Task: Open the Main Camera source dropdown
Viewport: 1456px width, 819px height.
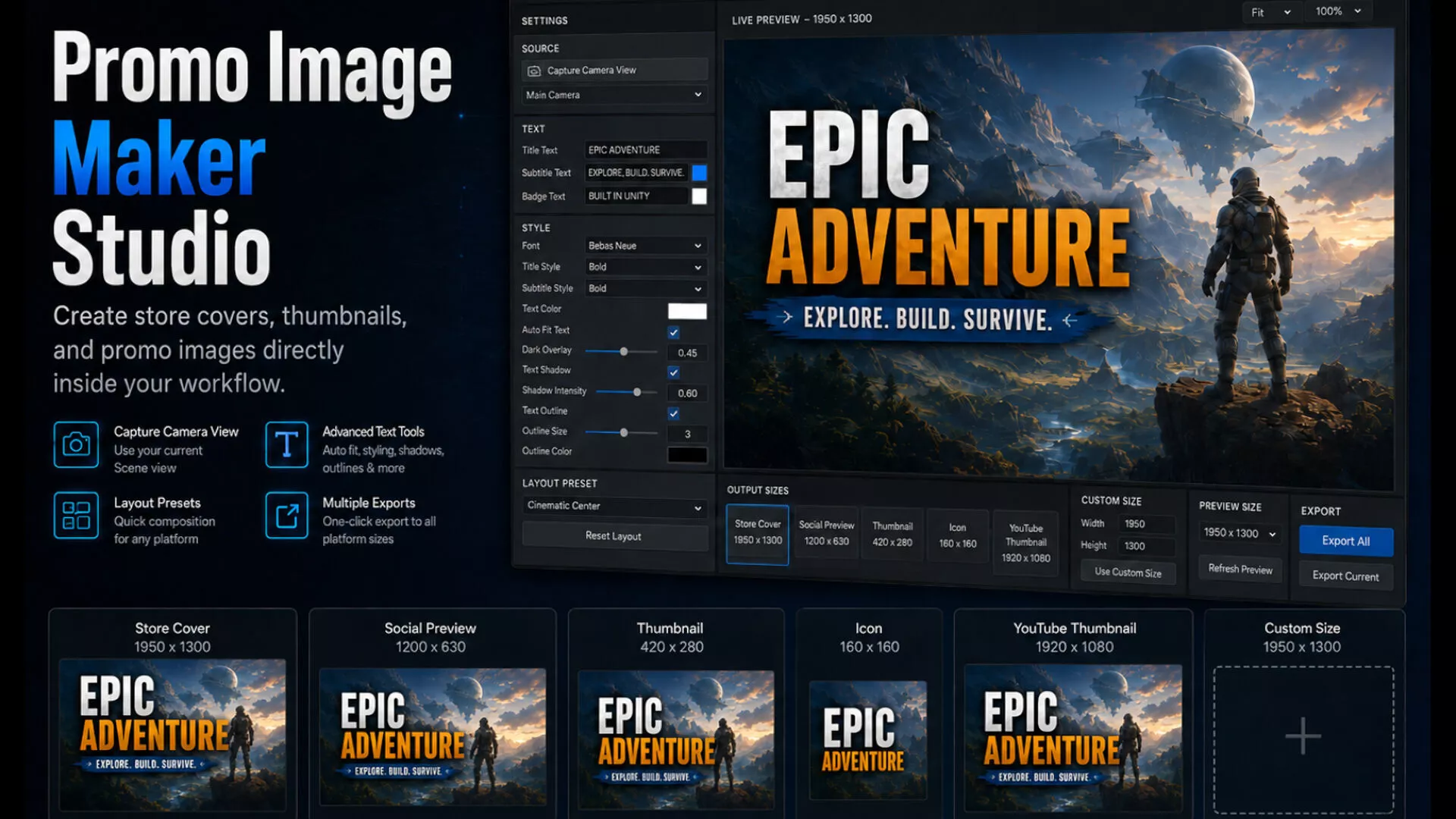Action: [x=614, y=95]
